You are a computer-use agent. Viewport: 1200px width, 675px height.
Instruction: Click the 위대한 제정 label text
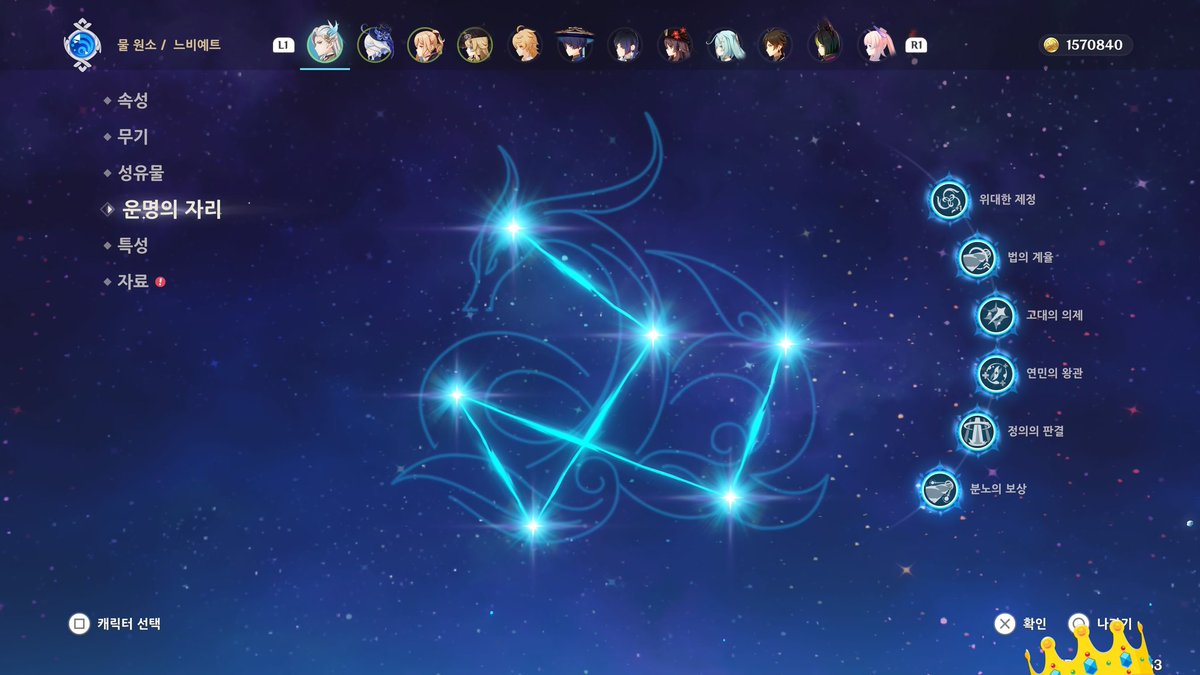1007,200
